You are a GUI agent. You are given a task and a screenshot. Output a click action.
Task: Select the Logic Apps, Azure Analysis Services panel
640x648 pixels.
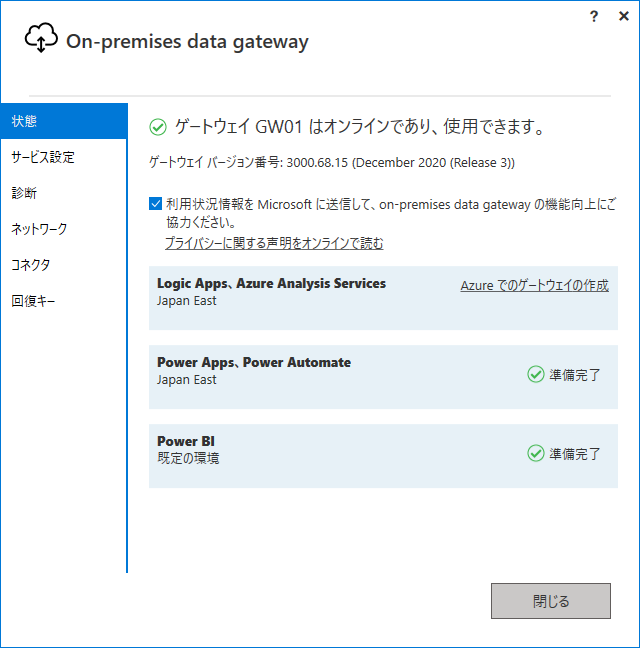[383, 298]
